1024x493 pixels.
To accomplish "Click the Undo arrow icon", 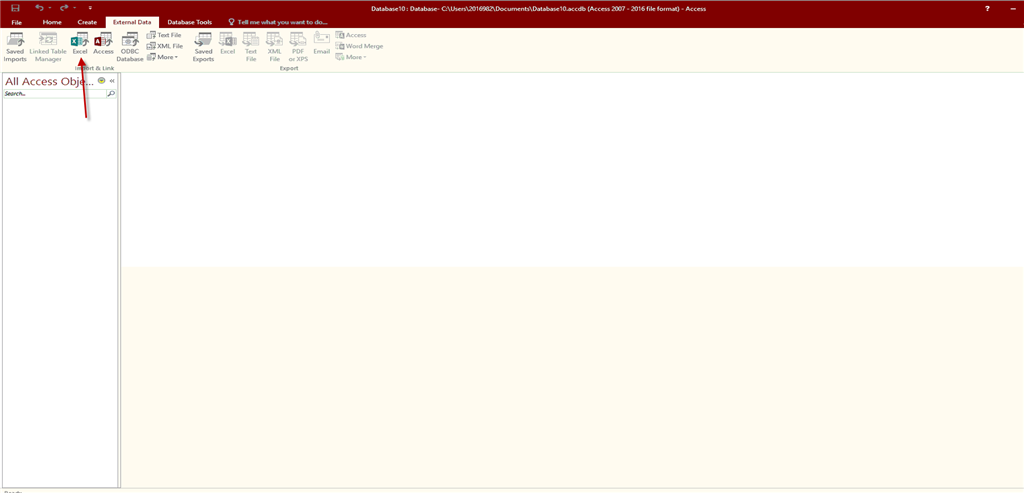I will point(40,8).
